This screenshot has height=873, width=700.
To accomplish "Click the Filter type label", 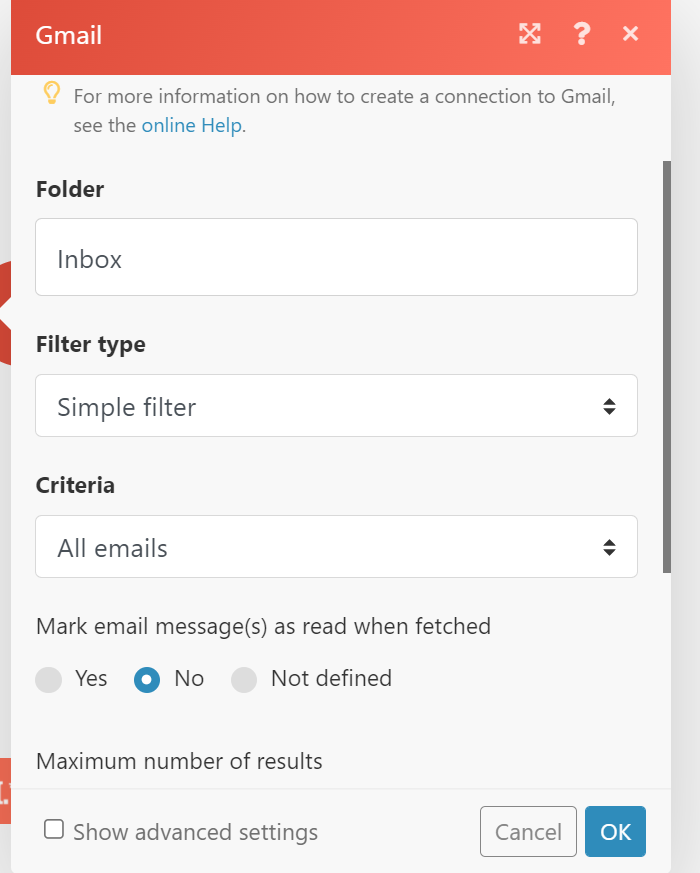I will click(91, 345).
